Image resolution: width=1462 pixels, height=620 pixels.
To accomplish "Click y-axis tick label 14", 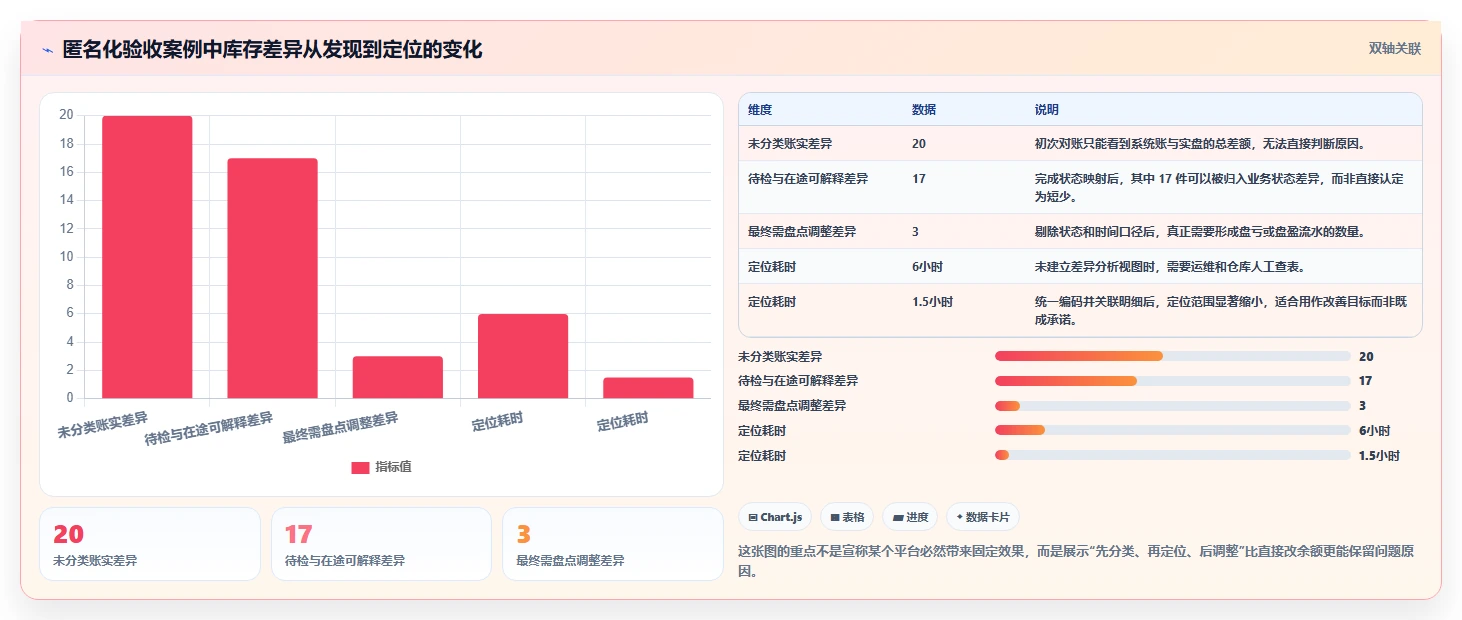I will click(x=66, y=200).
